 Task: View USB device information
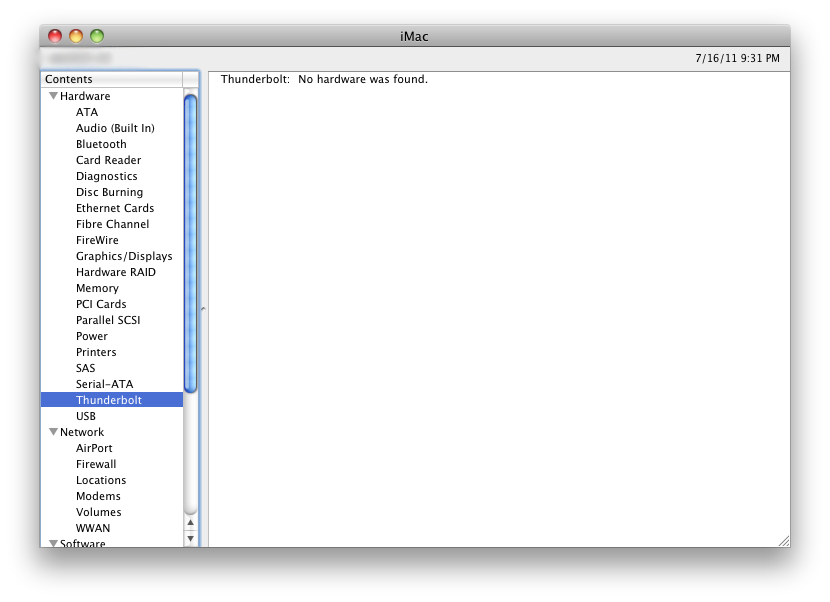pos(86,416)
